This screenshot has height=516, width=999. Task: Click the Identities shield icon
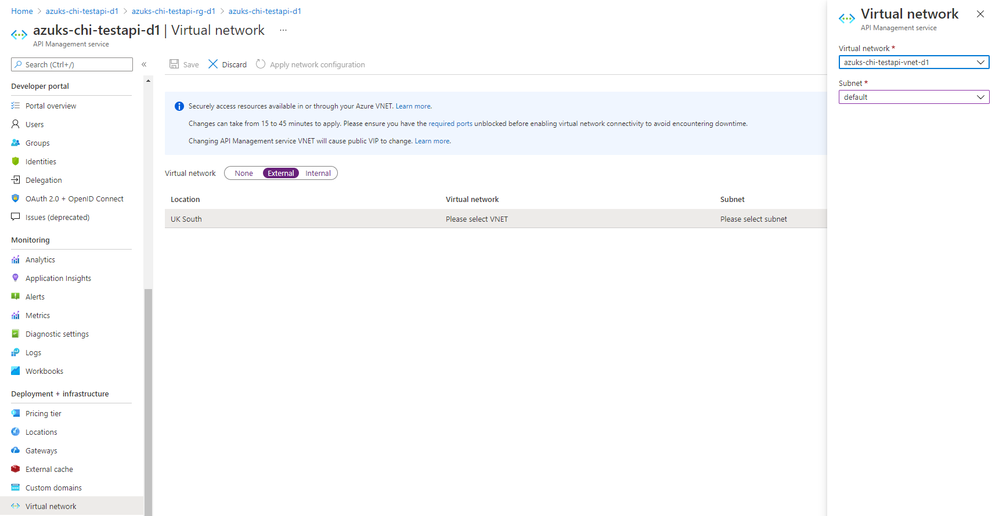pos(16,161)
